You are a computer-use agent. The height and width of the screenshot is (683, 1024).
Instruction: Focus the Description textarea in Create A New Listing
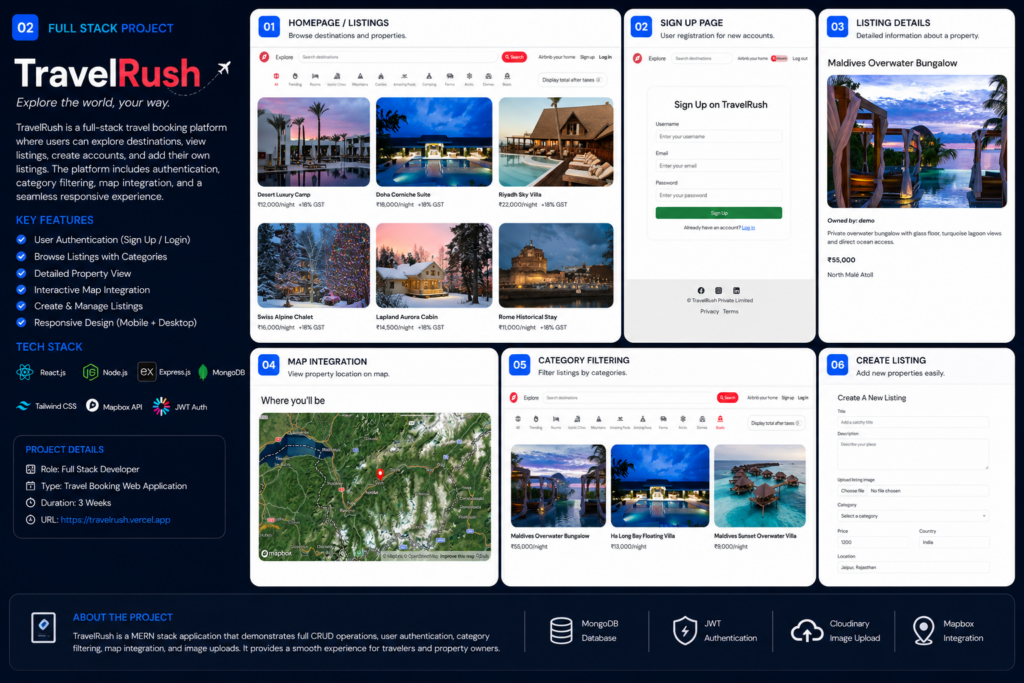point(913,454)
